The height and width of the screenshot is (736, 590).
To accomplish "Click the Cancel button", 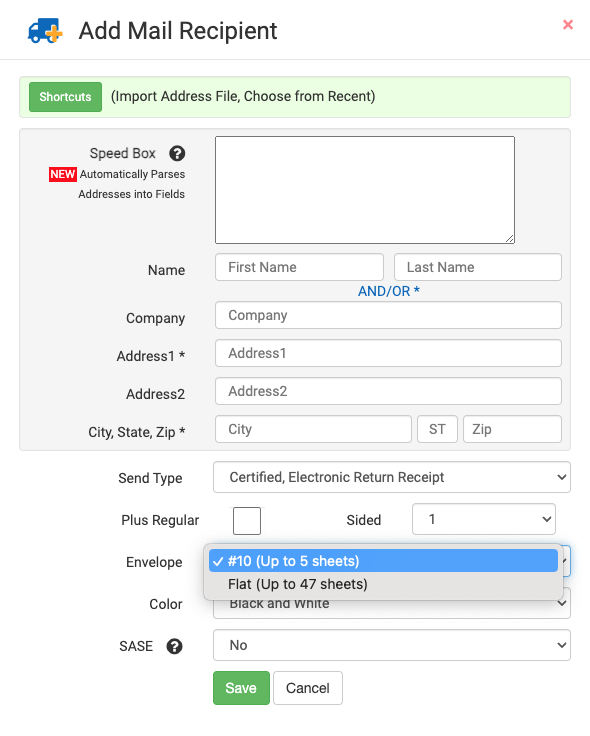I will point(308,688).
